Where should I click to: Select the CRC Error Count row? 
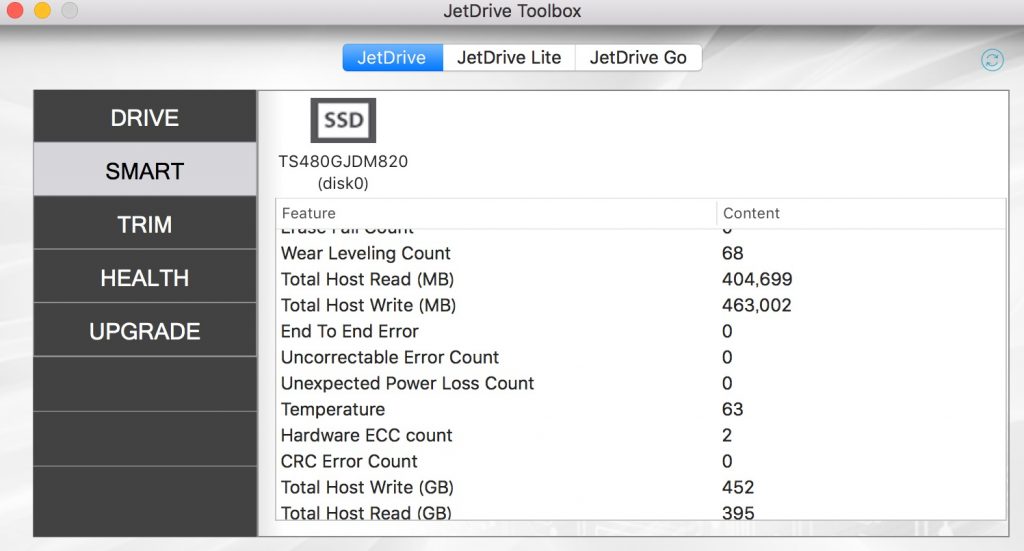pos(641,462)
